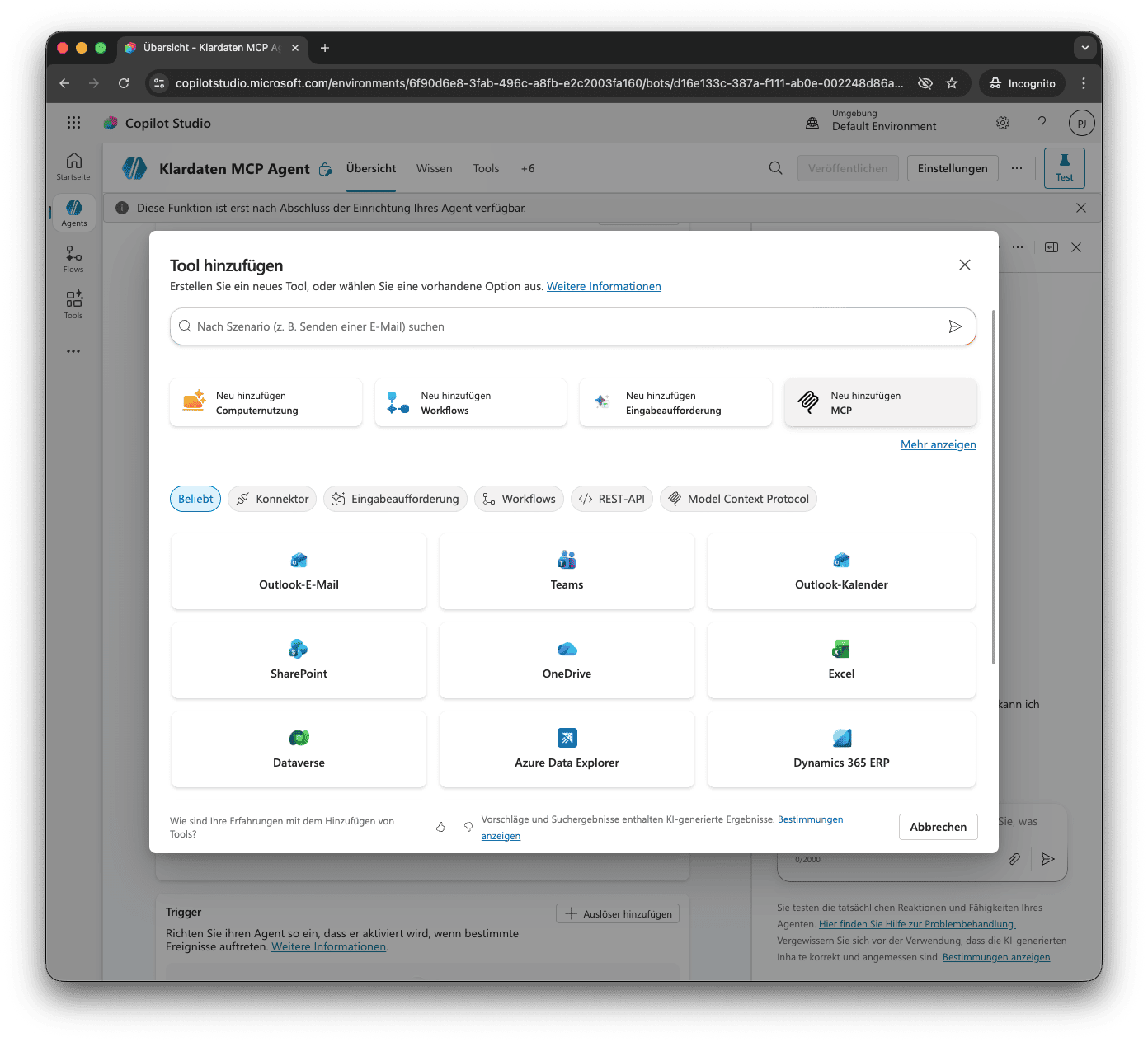Choose the Outlook-E-Mail connector
Screen dimensions: 1148x1042
pos(299,571)
